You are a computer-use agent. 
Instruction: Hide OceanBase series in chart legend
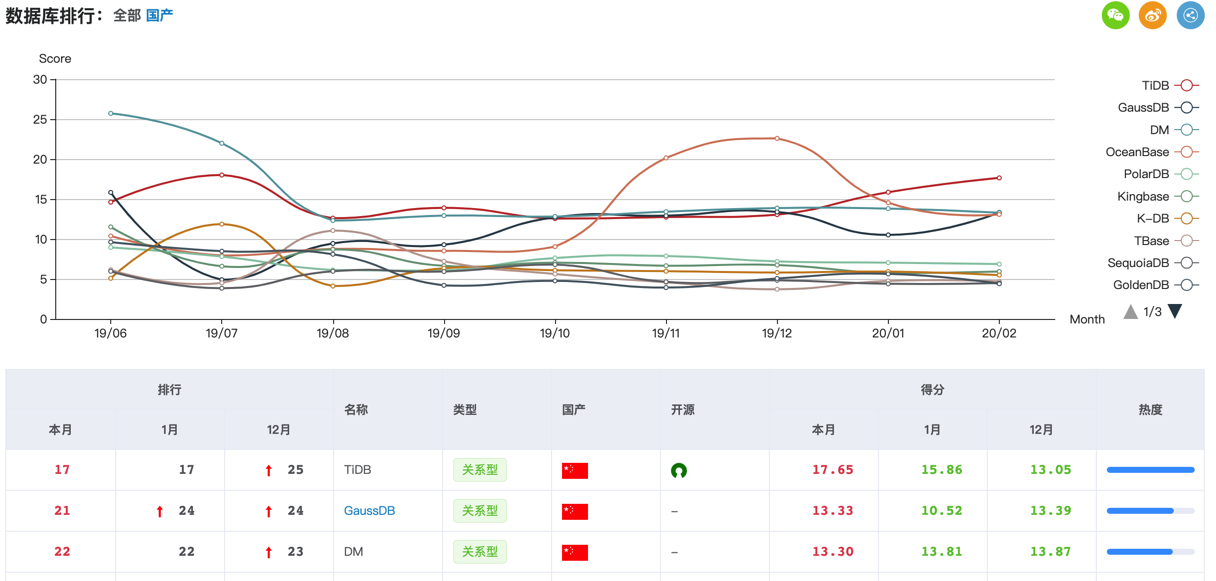pyautogui.click(x=1152, y=152)
